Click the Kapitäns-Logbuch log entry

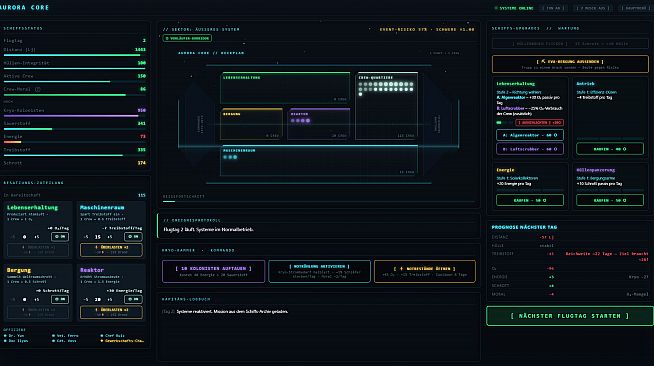pos(225,312)
